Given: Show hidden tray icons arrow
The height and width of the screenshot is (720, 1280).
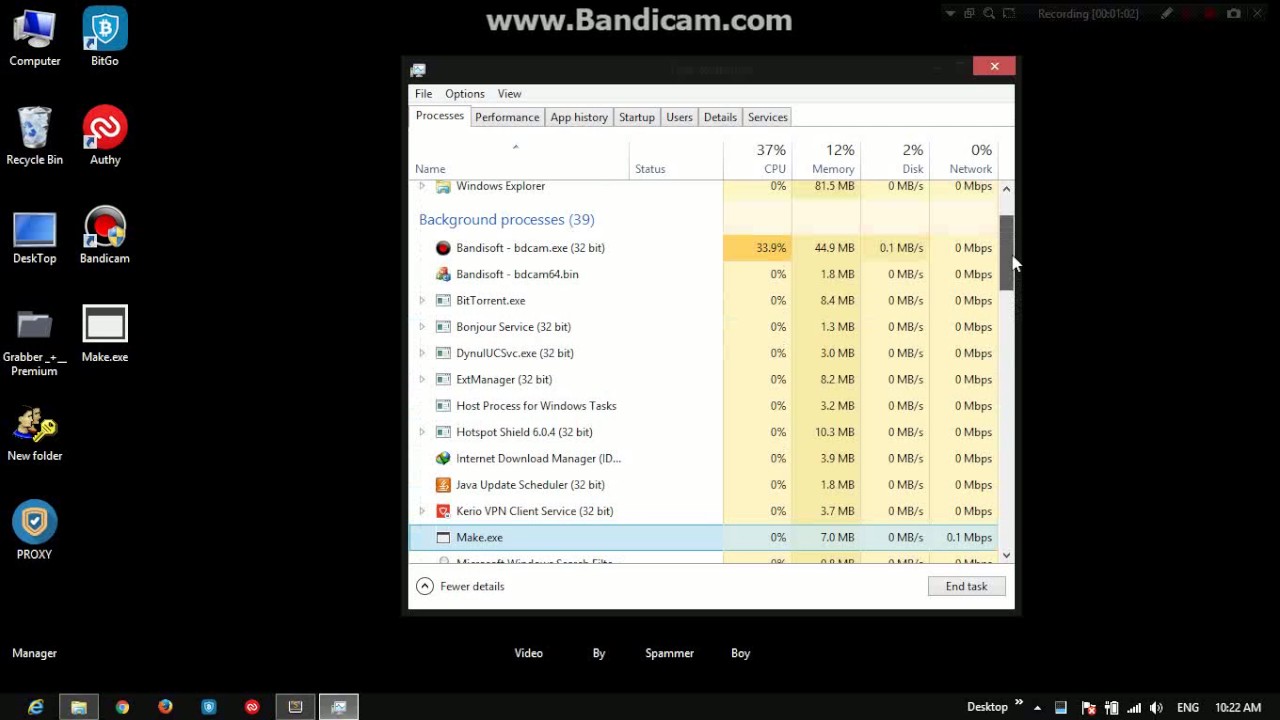Looking at the screenshot, I should click(x=1037, y=707).
